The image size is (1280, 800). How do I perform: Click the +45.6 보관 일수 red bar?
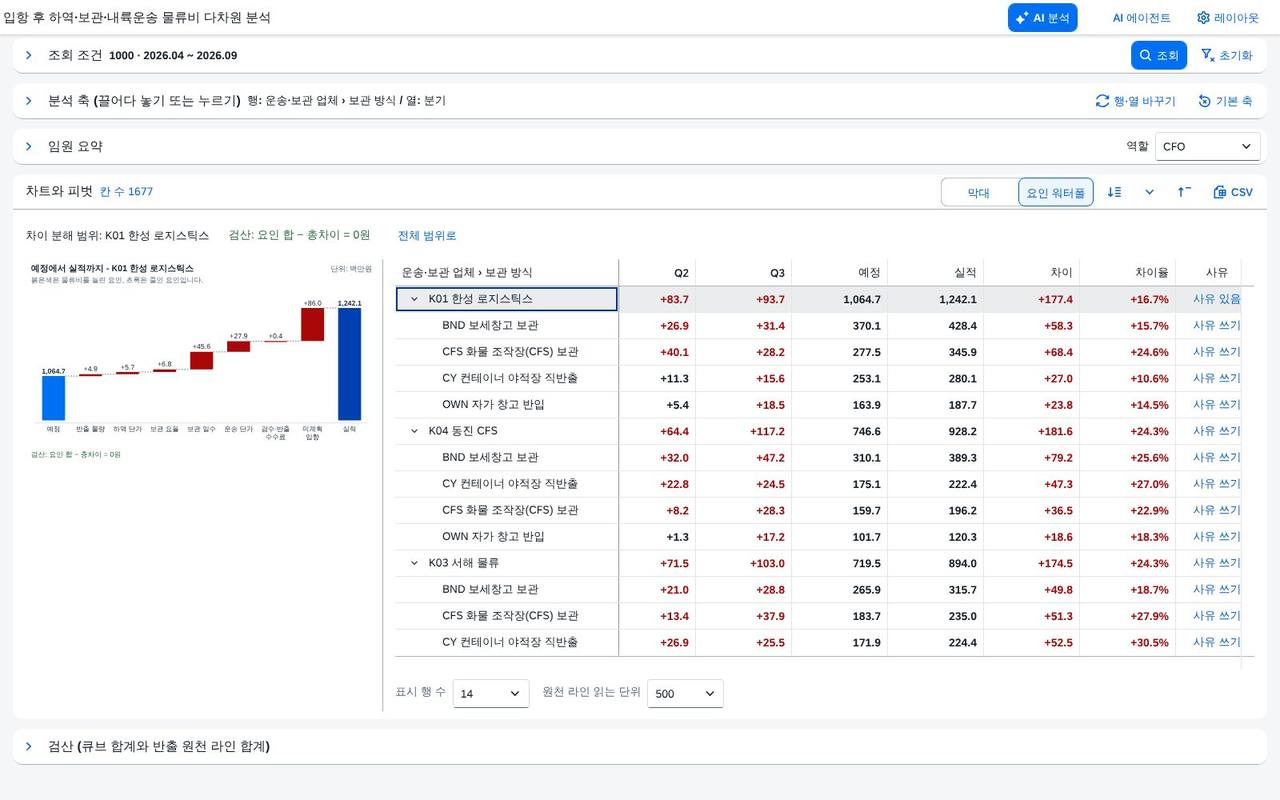201,360
